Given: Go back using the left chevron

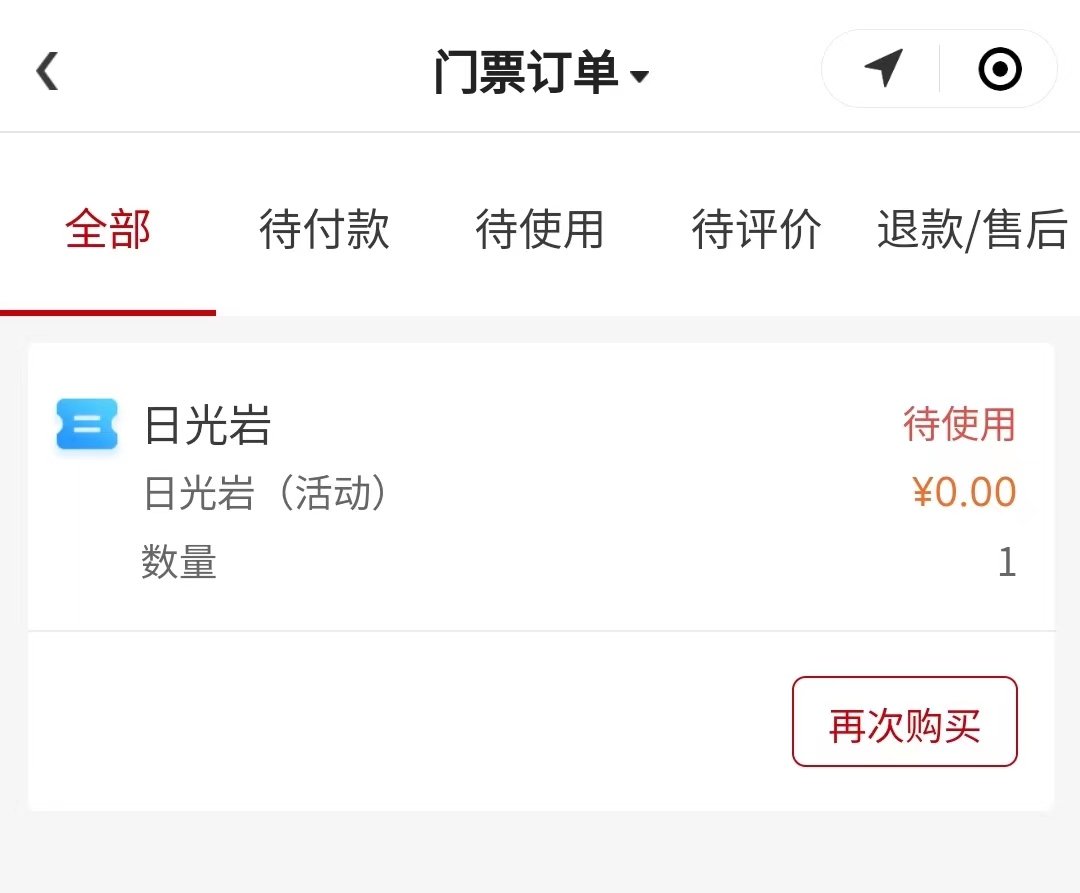Looking at the screenshot, I should pos(47,72).
